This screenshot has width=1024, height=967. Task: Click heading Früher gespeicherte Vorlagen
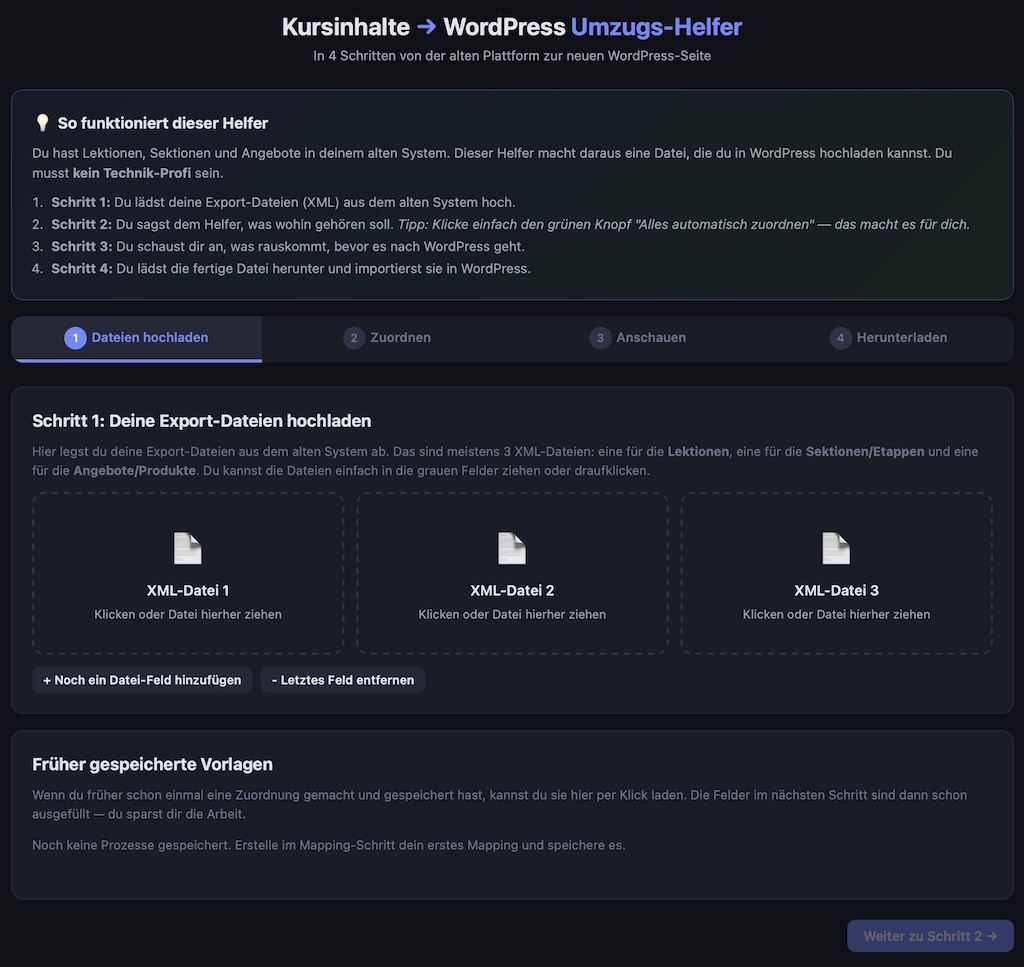coord(152,765)
